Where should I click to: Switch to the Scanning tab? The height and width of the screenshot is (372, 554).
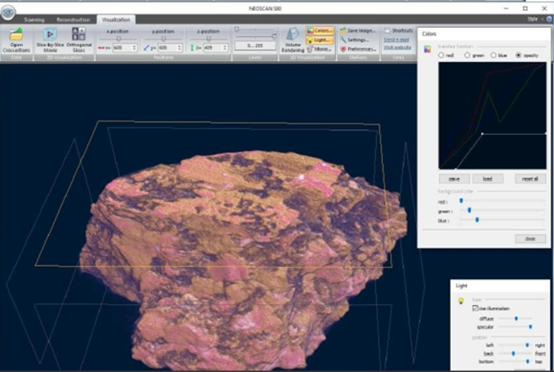point(34,20)
